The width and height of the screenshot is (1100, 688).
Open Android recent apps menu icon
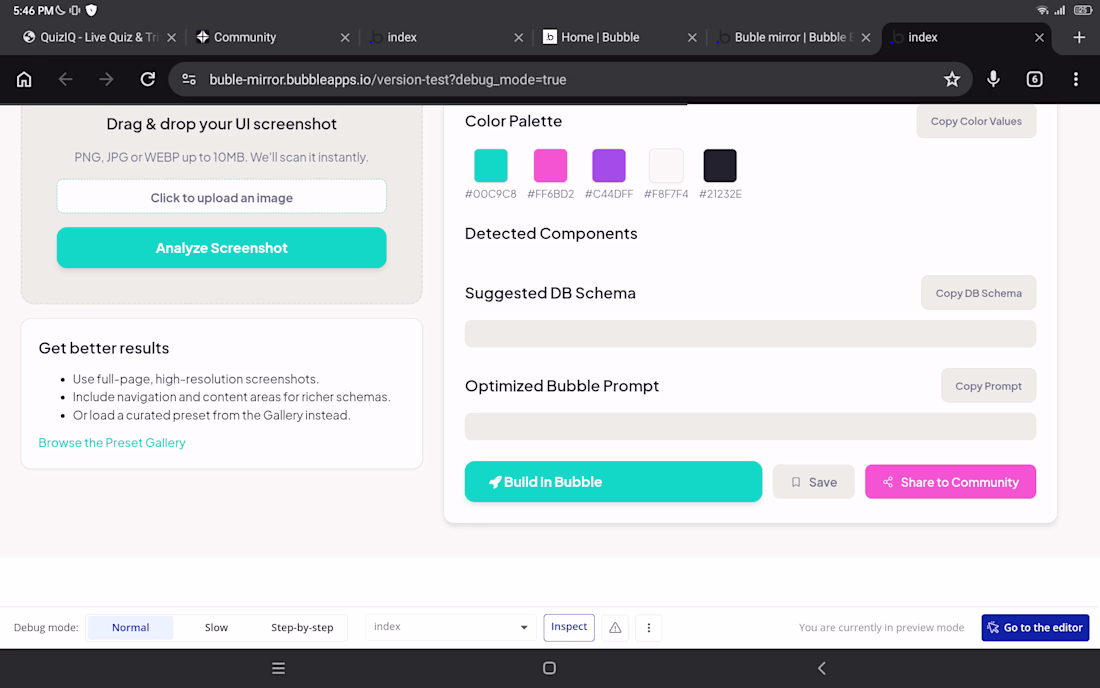[279, 668]
